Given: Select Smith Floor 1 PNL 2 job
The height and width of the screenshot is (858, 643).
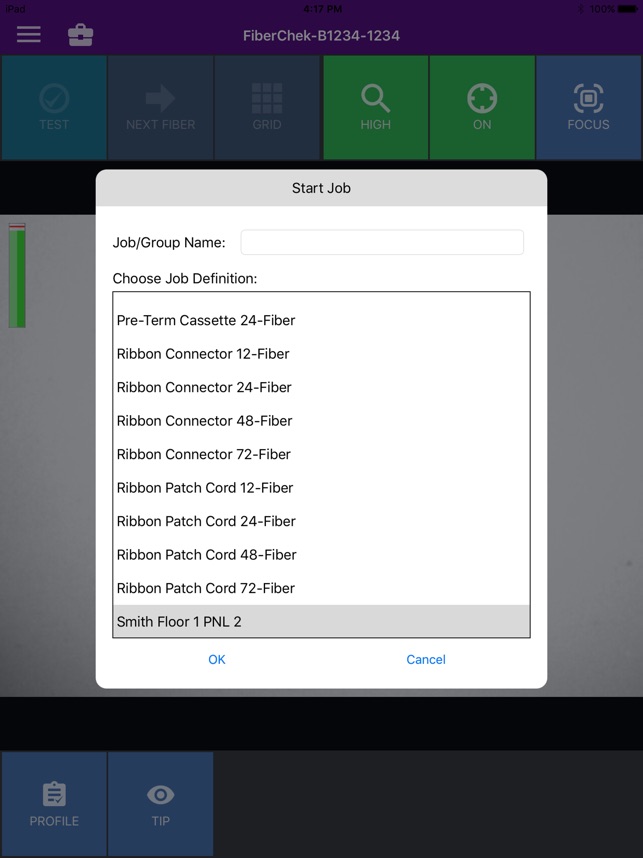Looking at the screenshot, I should 321,621.
